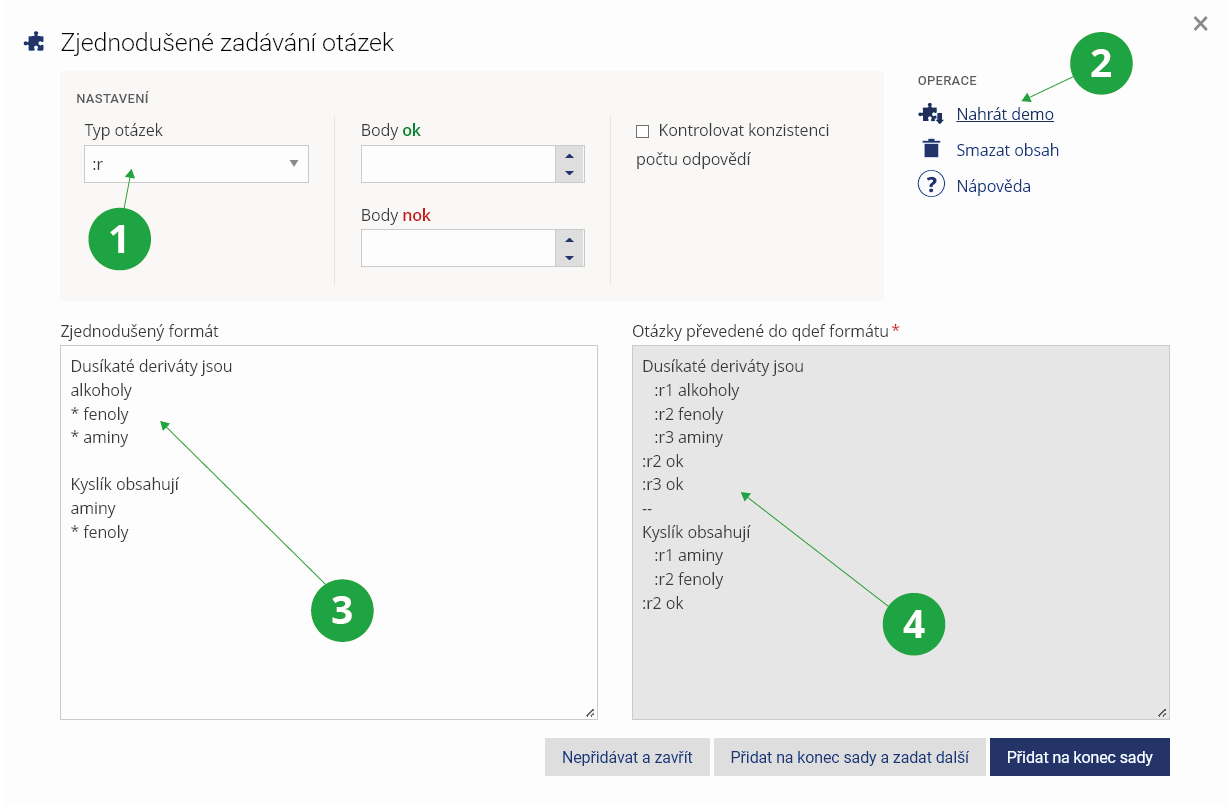Click the puzzle icon next to Nahrát demo
Viewport: 1228px width, 806px height.
coord(931,114)
